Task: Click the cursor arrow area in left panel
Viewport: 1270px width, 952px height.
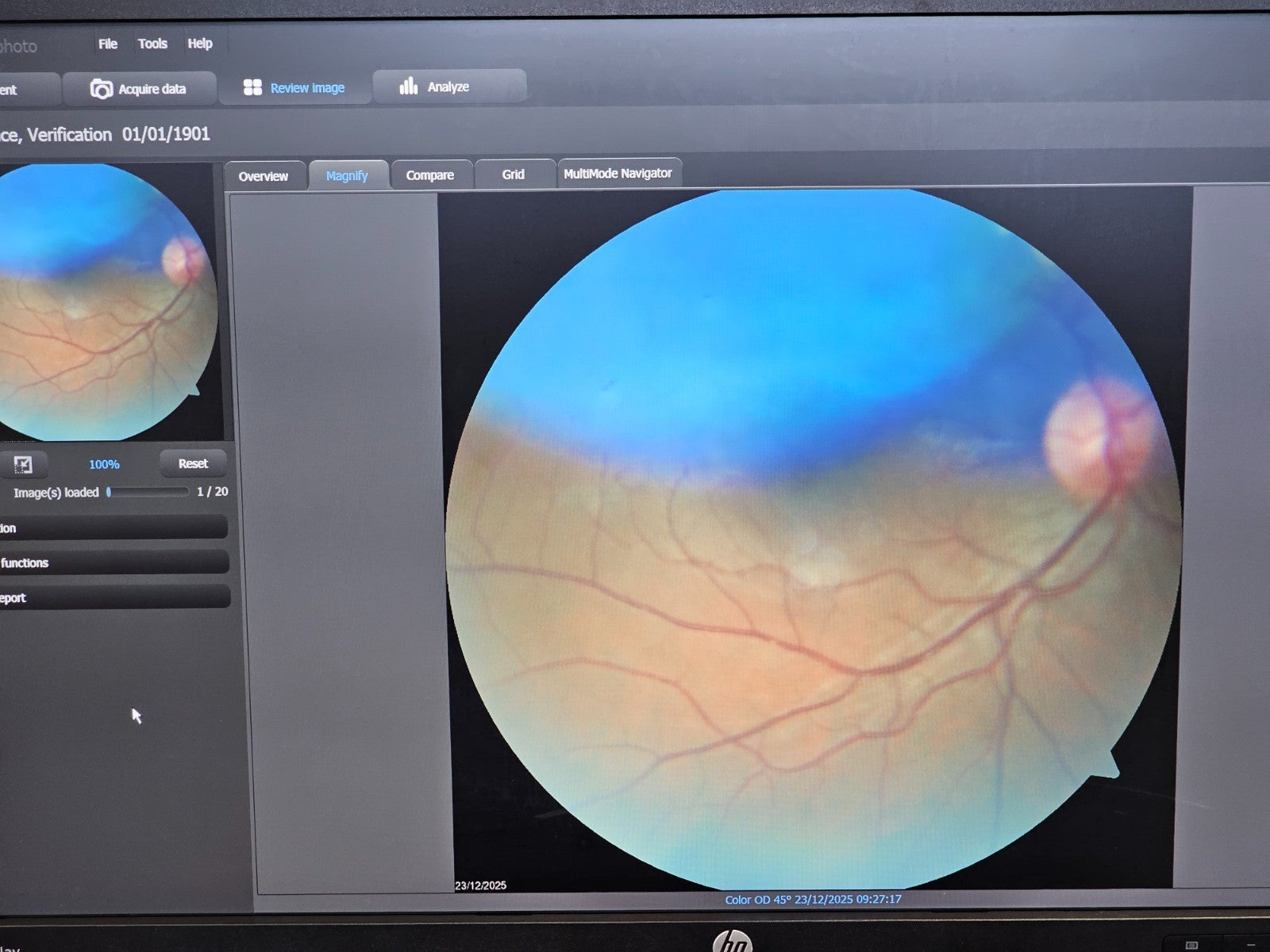Action: tap(135, 716)
